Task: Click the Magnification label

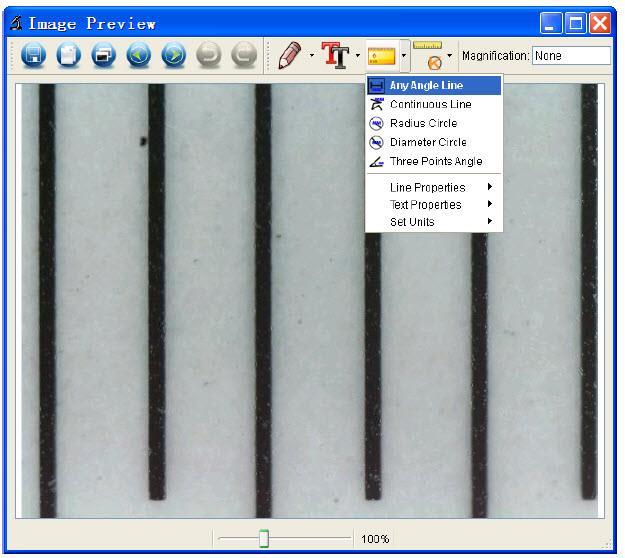Action: [495, 55]
